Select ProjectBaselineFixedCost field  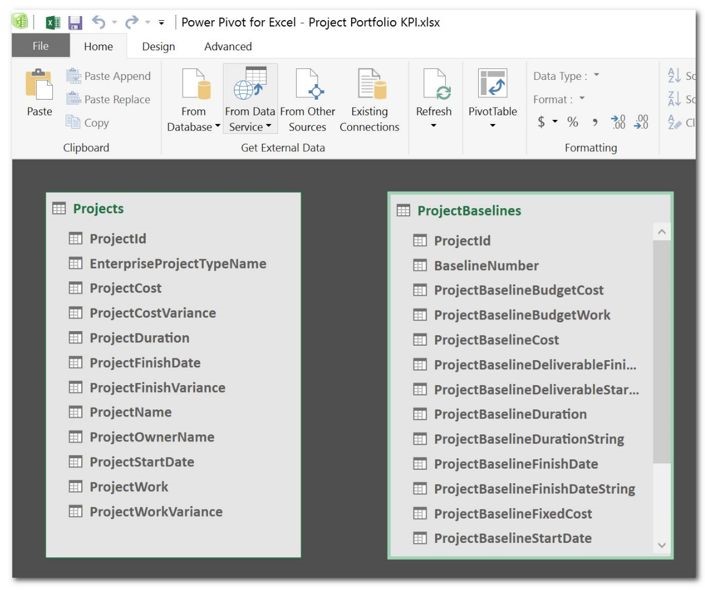[x=513, y=514]
